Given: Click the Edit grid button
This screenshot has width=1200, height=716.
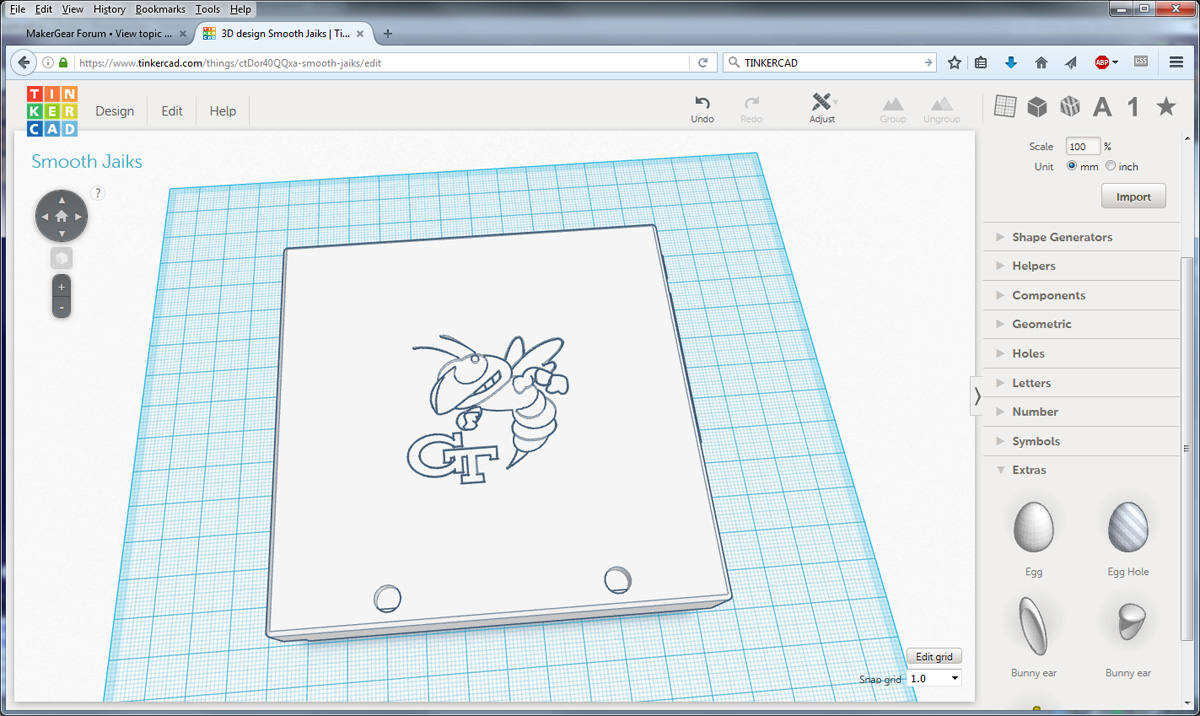Looking at the screenshot, I should pos(934,657).
